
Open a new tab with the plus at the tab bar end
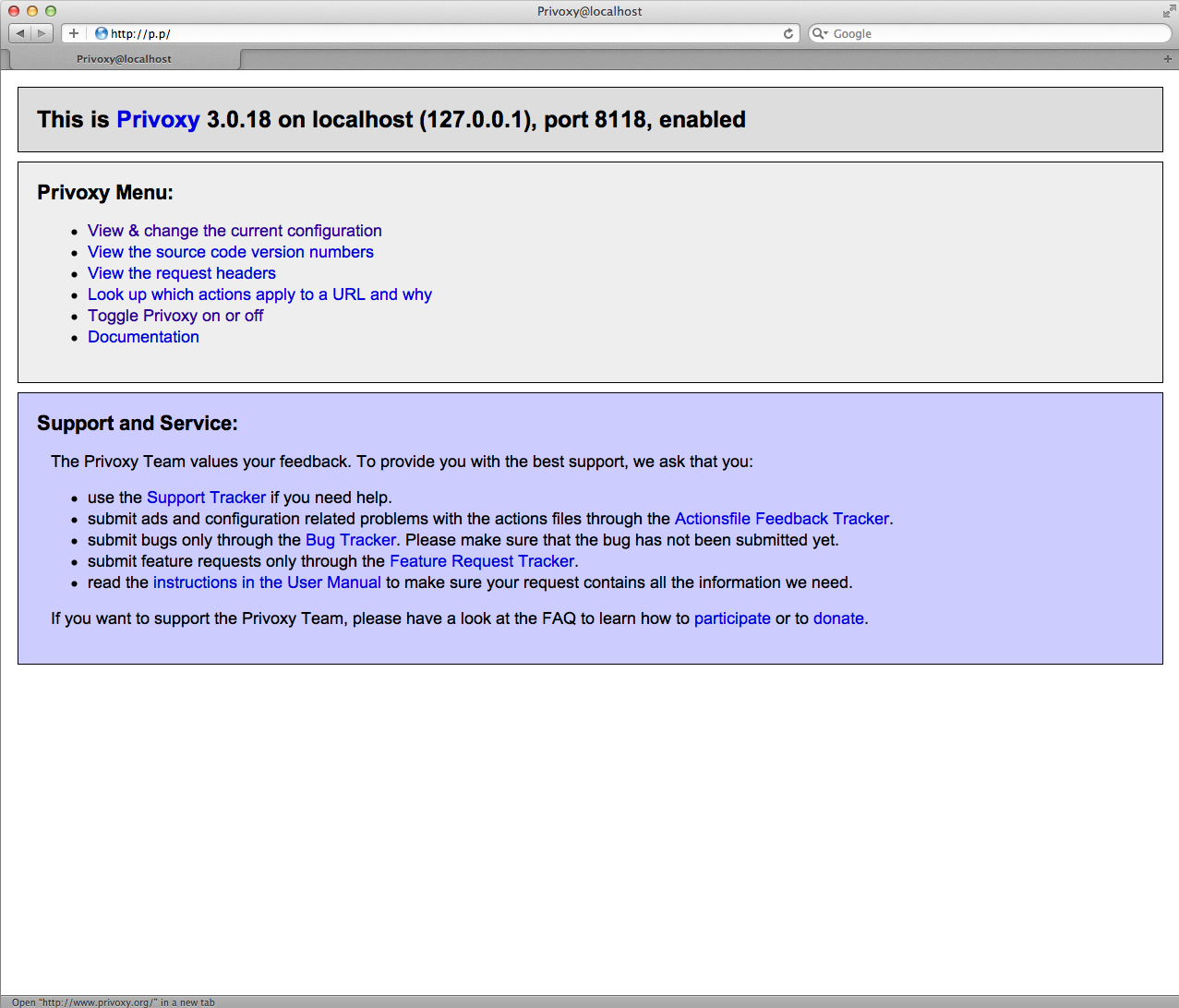pyautogui.click(x=1167, y=59)
